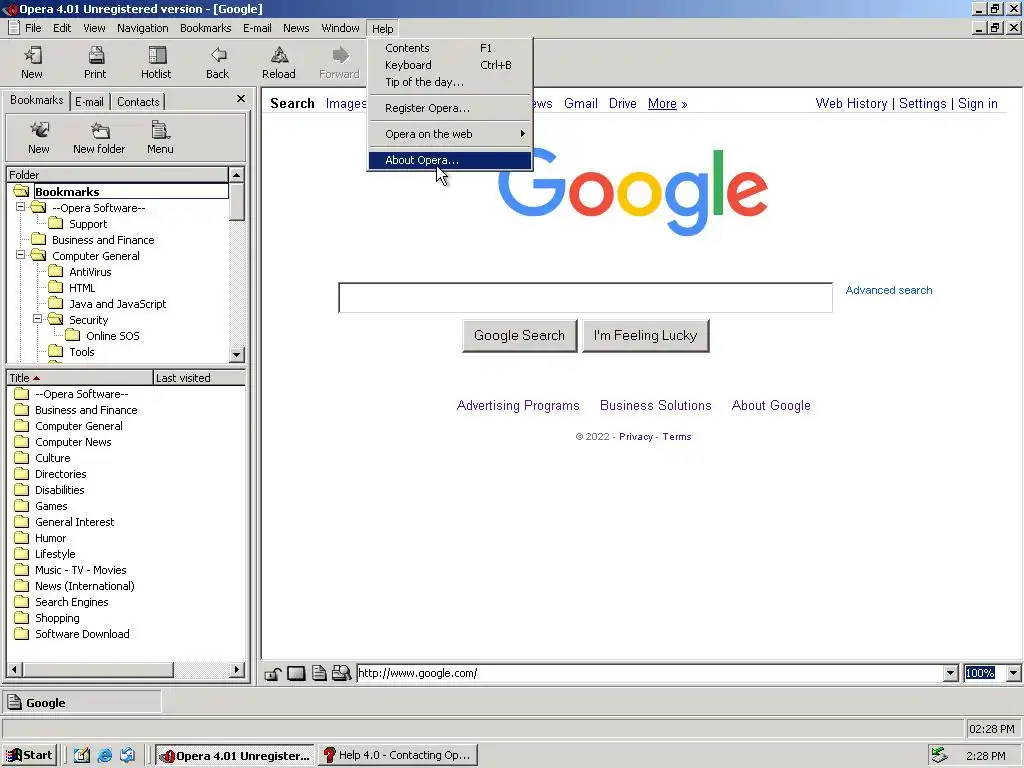Click the Google search text field

point(585,298)
